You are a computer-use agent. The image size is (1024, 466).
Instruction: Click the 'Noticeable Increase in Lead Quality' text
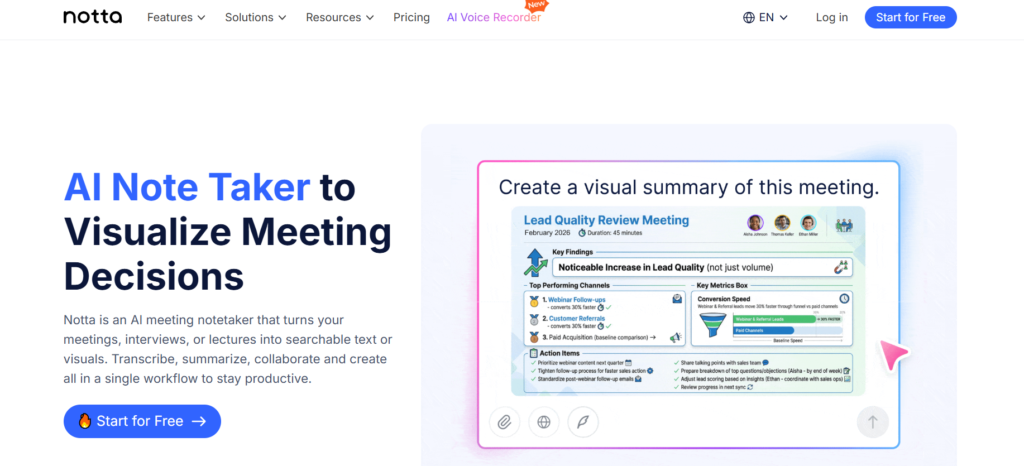point(631,267)
